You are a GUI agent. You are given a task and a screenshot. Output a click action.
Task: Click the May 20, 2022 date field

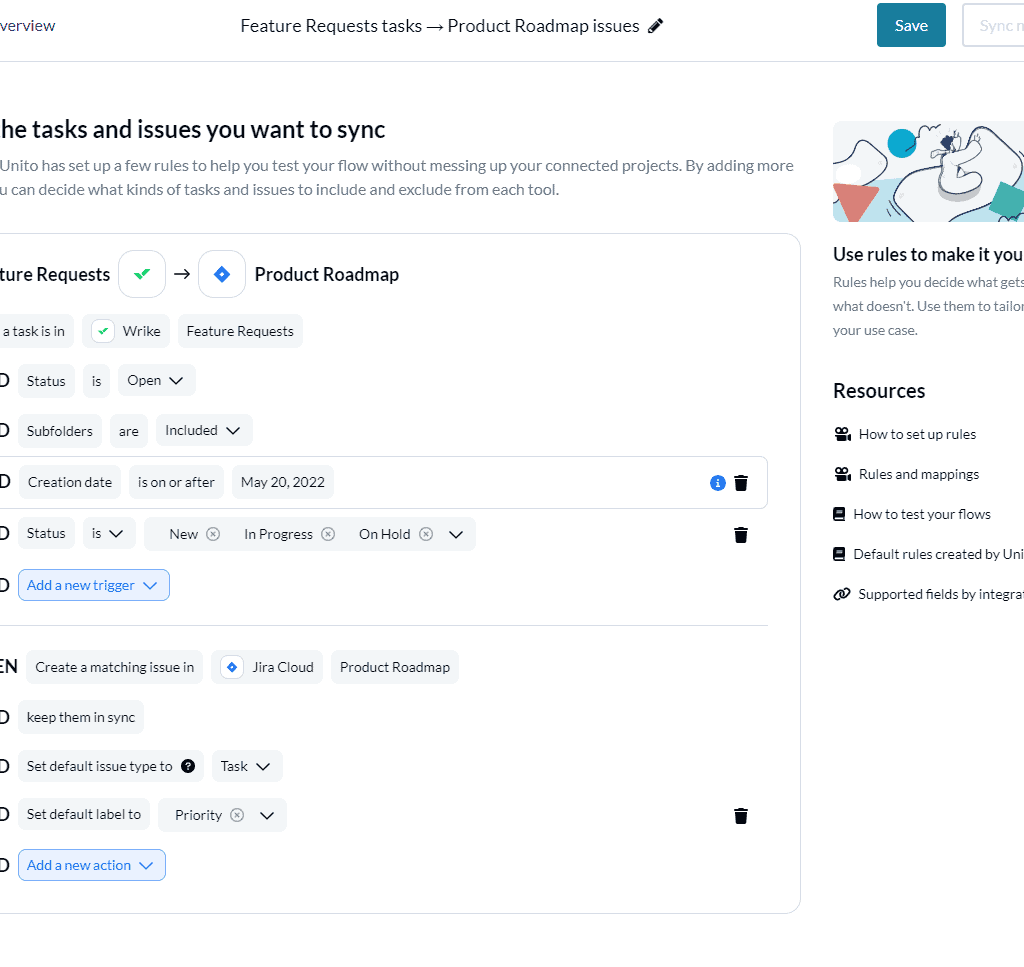coord(283,482)
